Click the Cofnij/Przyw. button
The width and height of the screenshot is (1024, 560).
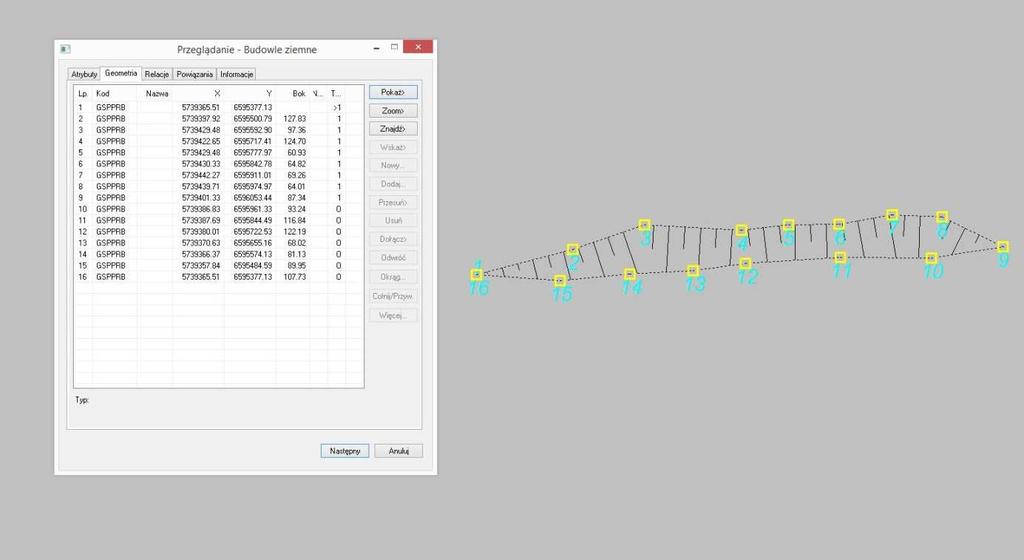coord(393,296)
